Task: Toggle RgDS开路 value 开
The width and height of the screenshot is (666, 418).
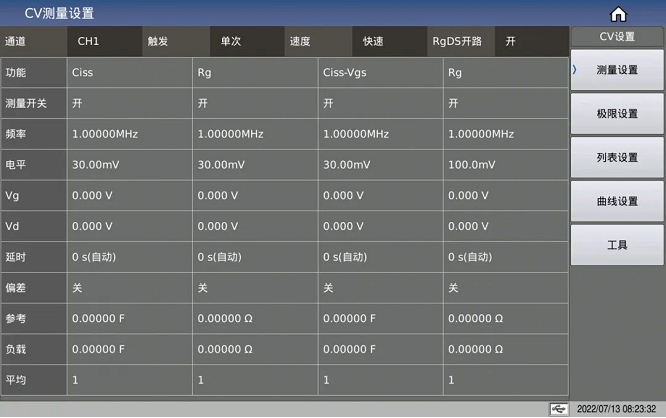Action: (532, 41)
